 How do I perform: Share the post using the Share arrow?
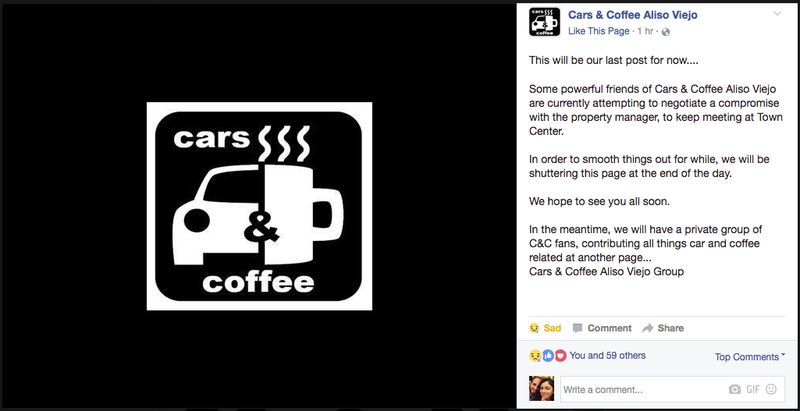coord(663,328)
